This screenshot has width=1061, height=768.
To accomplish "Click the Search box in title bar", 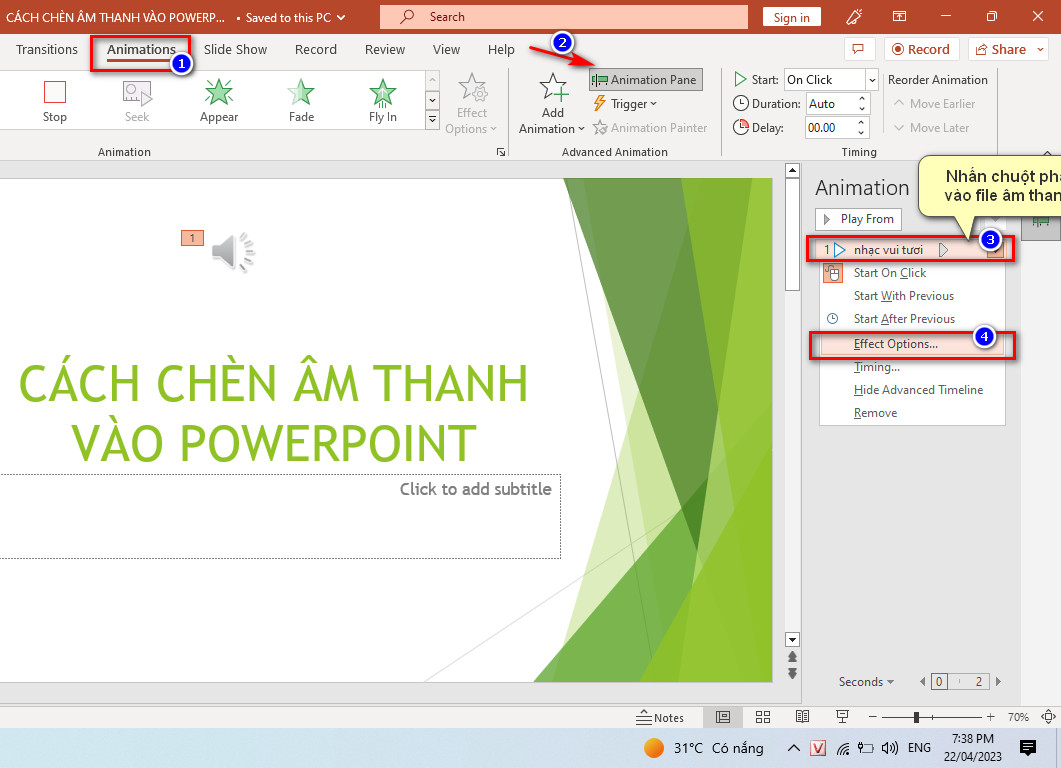I will [564, 17].
